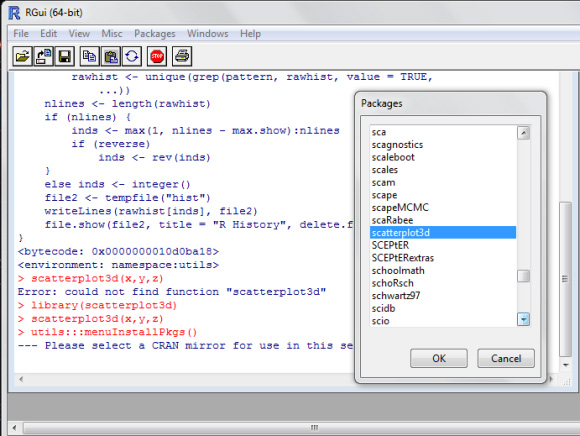Select the scagnostics package
Screen dimensions: 580x436
(443, 145)
